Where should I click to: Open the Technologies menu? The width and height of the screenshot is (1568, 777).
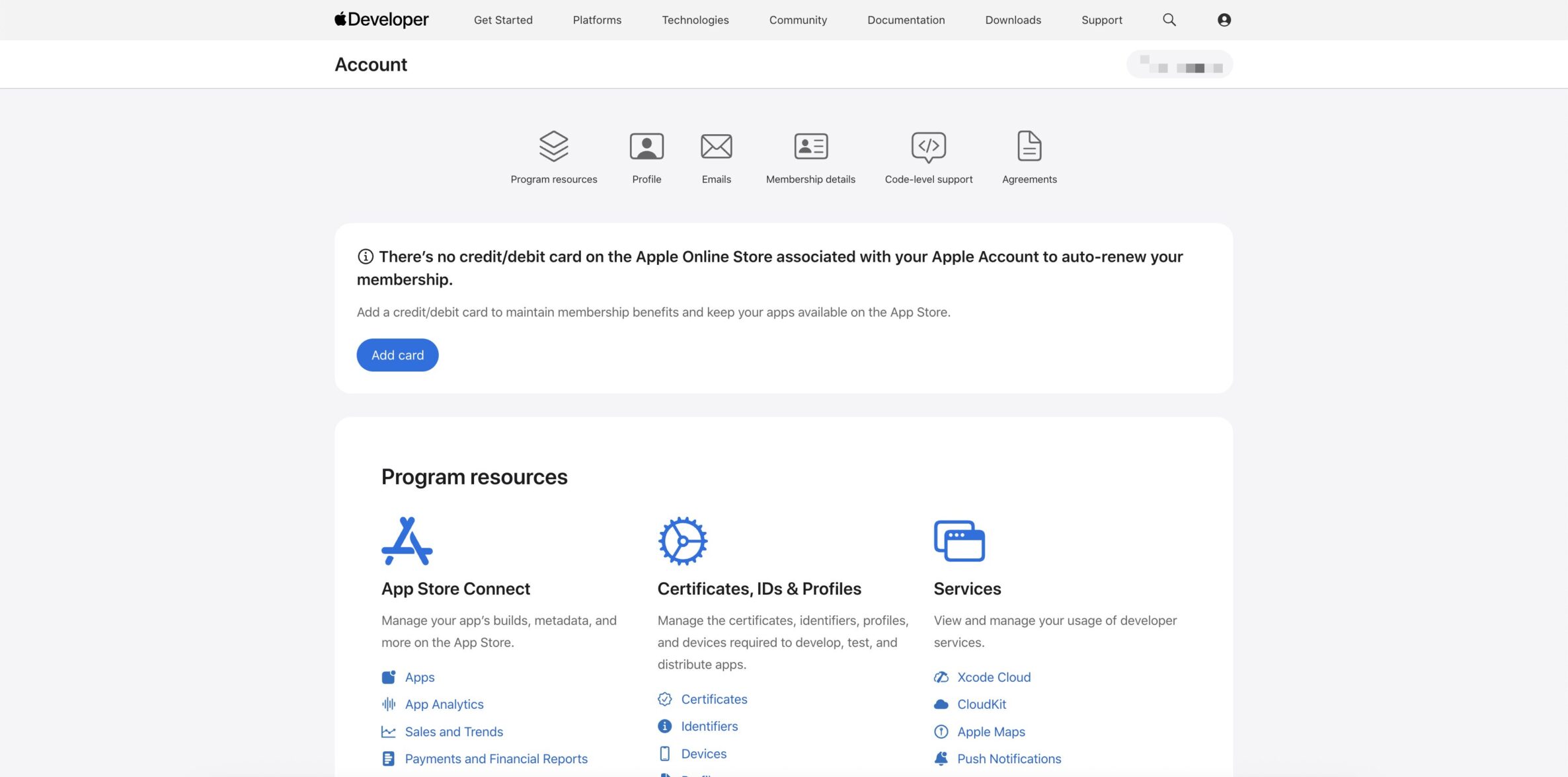pos(695,20)
